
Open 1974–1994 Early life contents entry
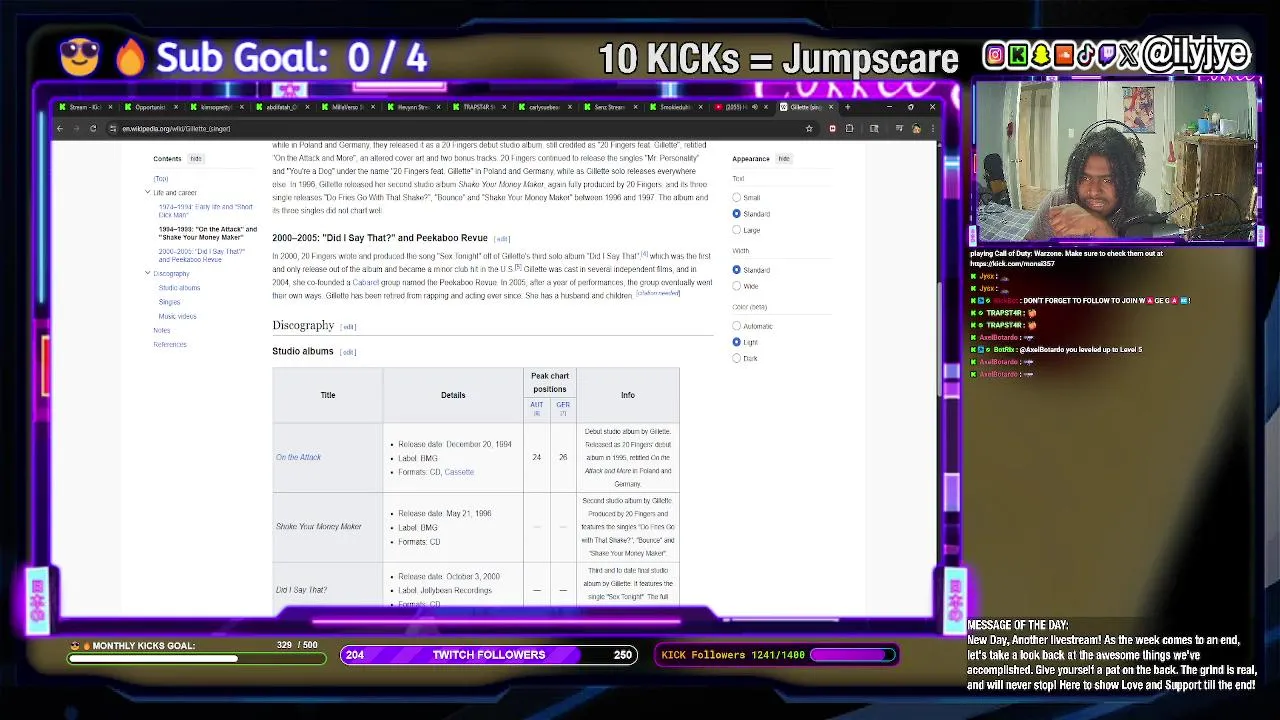[x=206, y=211]
